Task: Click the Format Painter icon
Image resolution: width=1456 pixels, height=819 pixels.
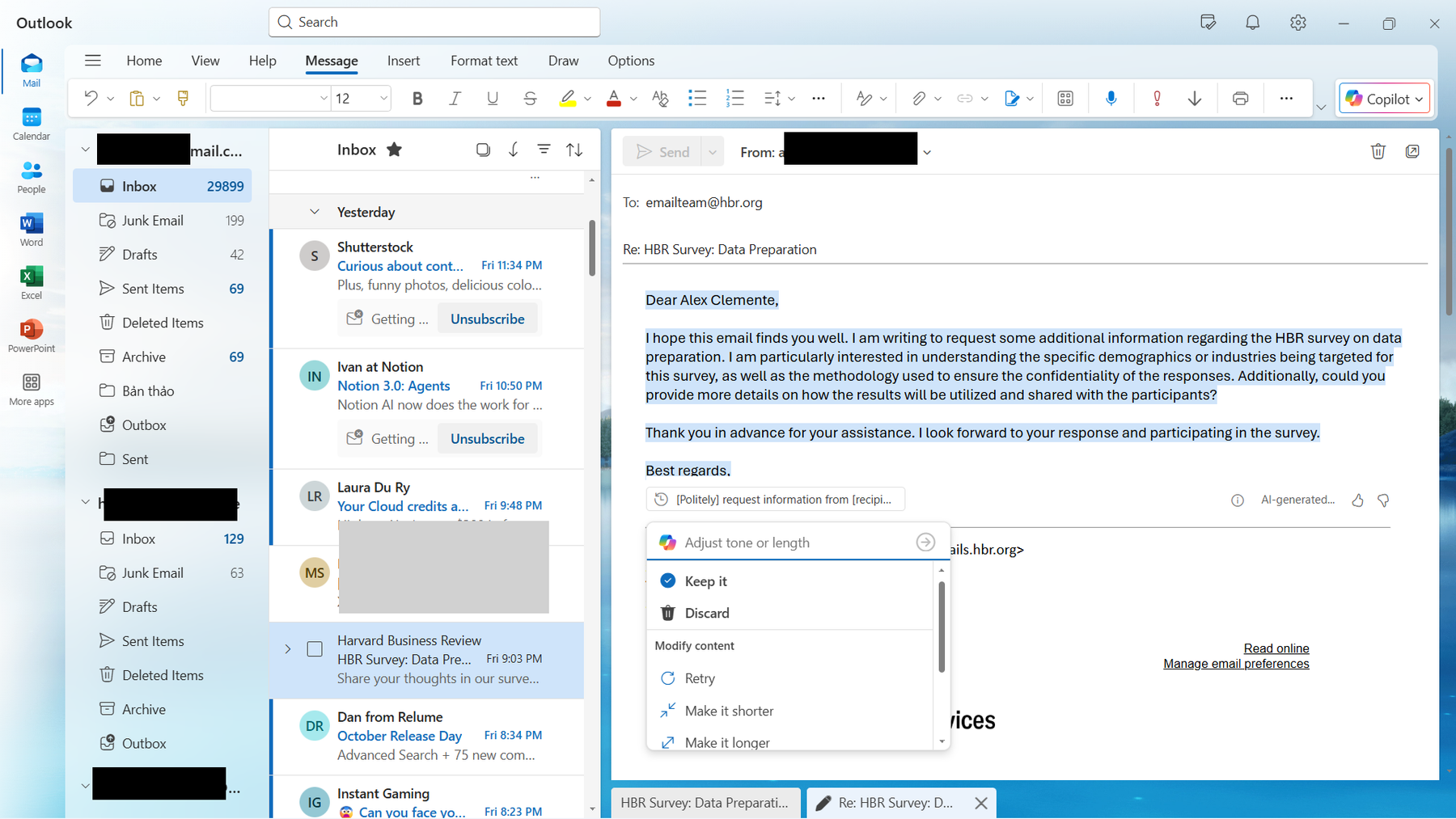Action: 183,99
